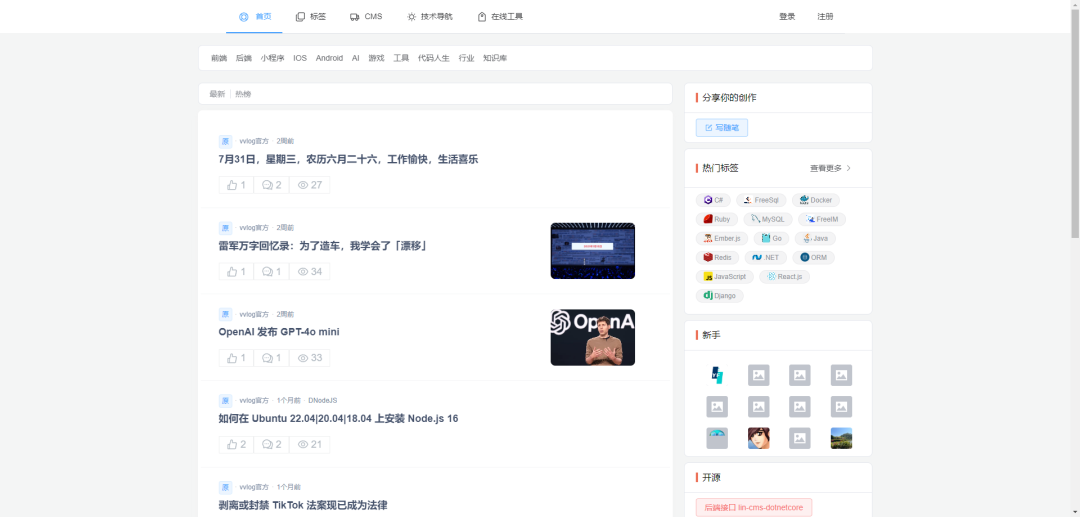This screenshot has width=1080, height=517.
Task: Open the first 新手 user avatar with phone logo
Action: coord(717,375)
